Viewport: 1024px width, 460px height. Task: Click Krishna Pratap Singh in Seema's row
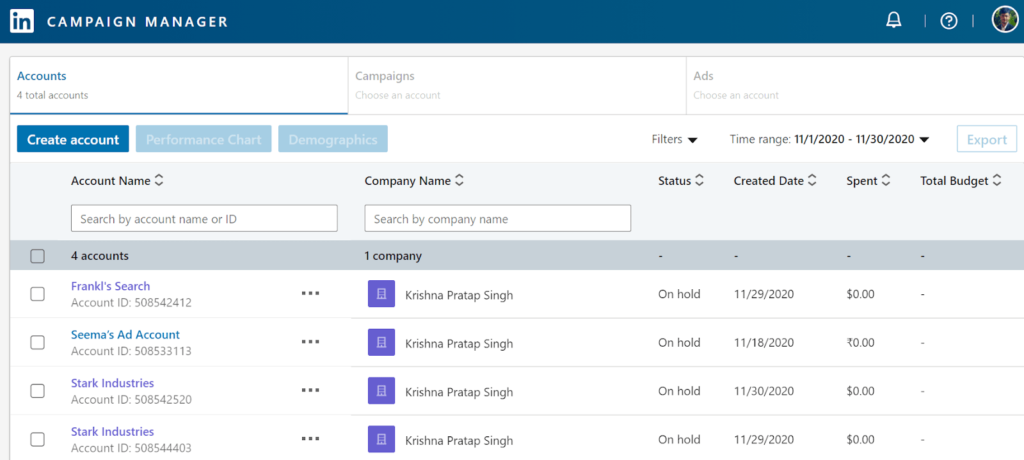(x=459, y=344)
